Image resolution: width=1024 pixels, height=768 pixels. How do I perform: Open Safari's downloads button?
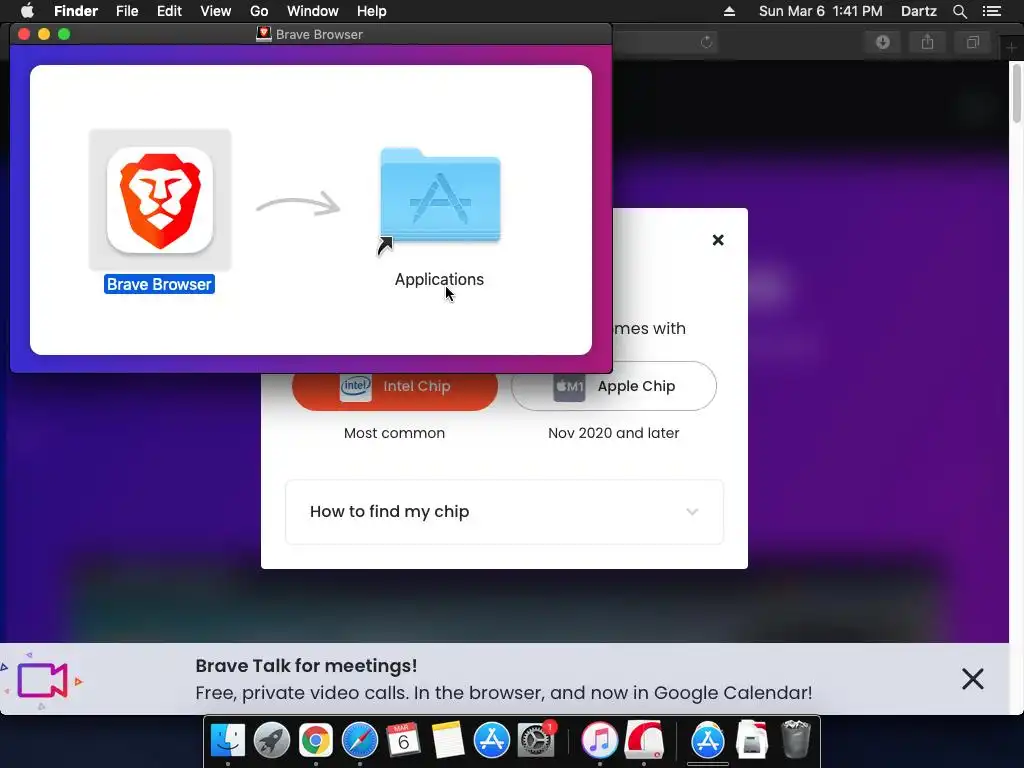tap(882, 42)
